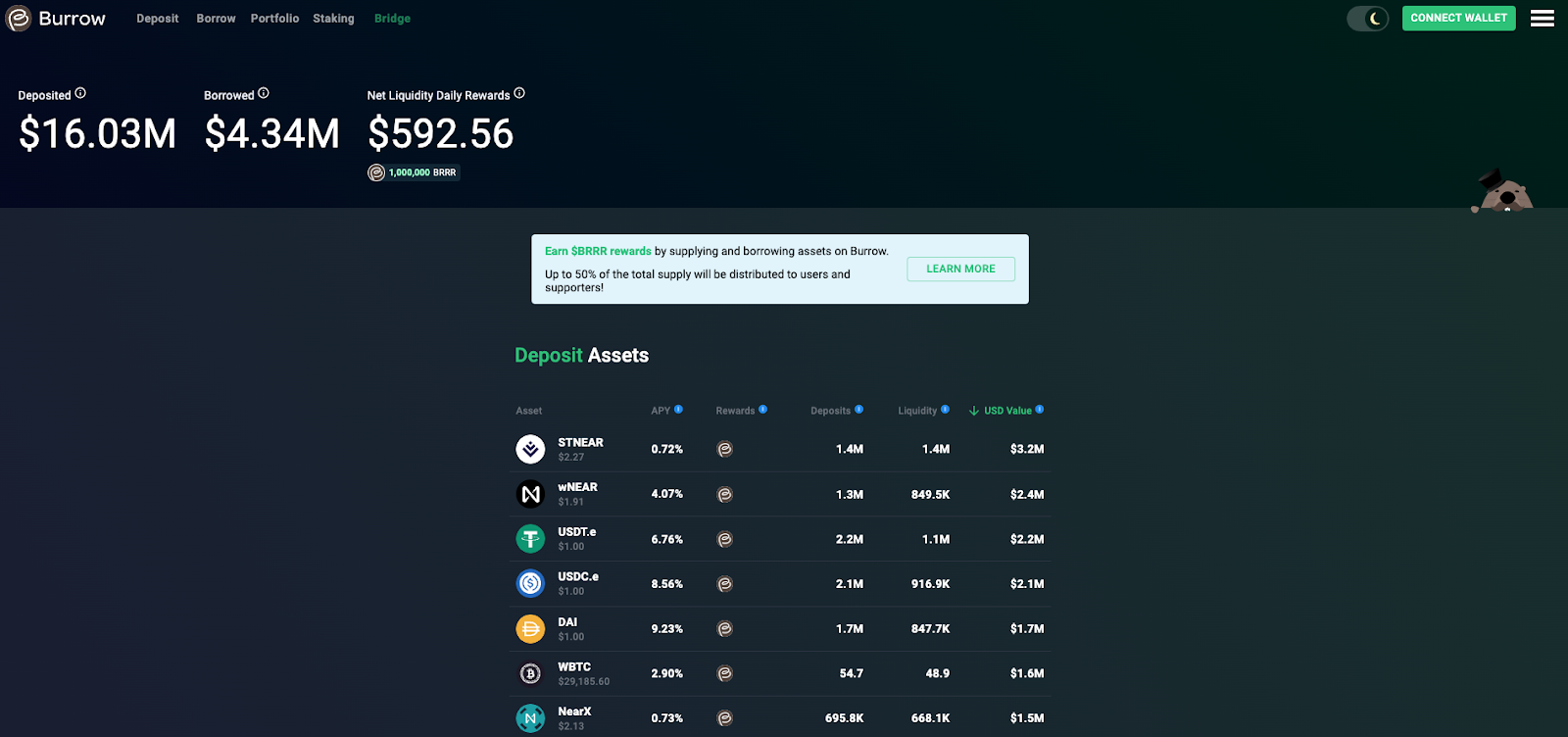
Task: Click the BRRR reward icon in DAI row
Action: [x=725, y=628]
